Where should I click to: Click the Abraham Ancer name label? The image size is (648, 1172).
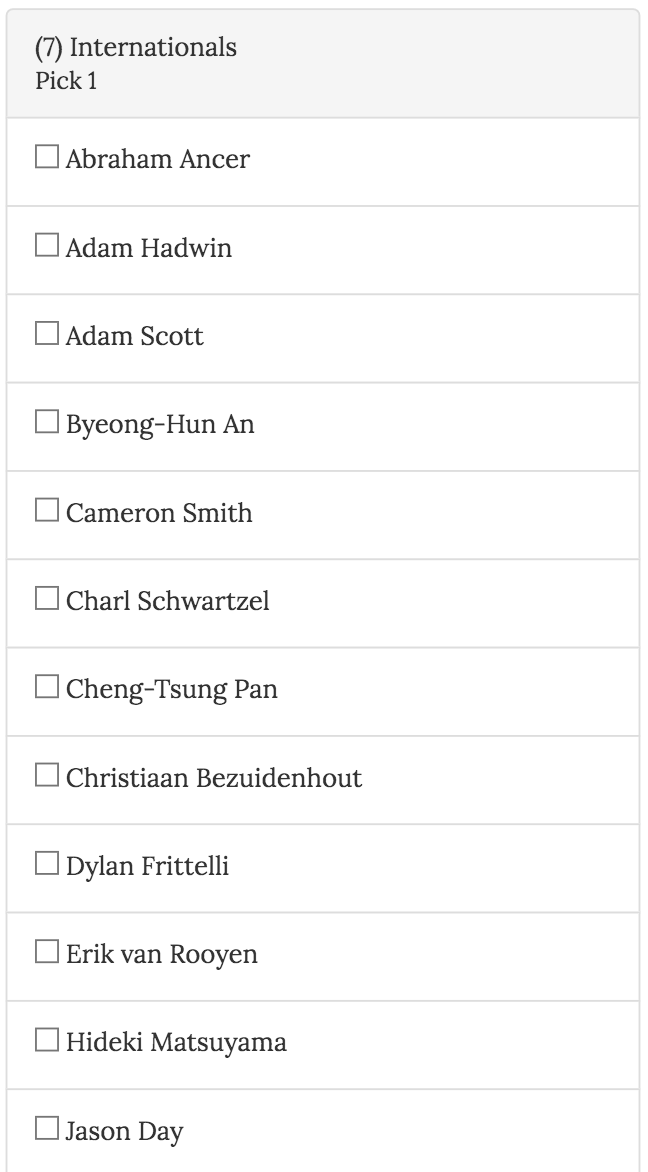point(158,160)
